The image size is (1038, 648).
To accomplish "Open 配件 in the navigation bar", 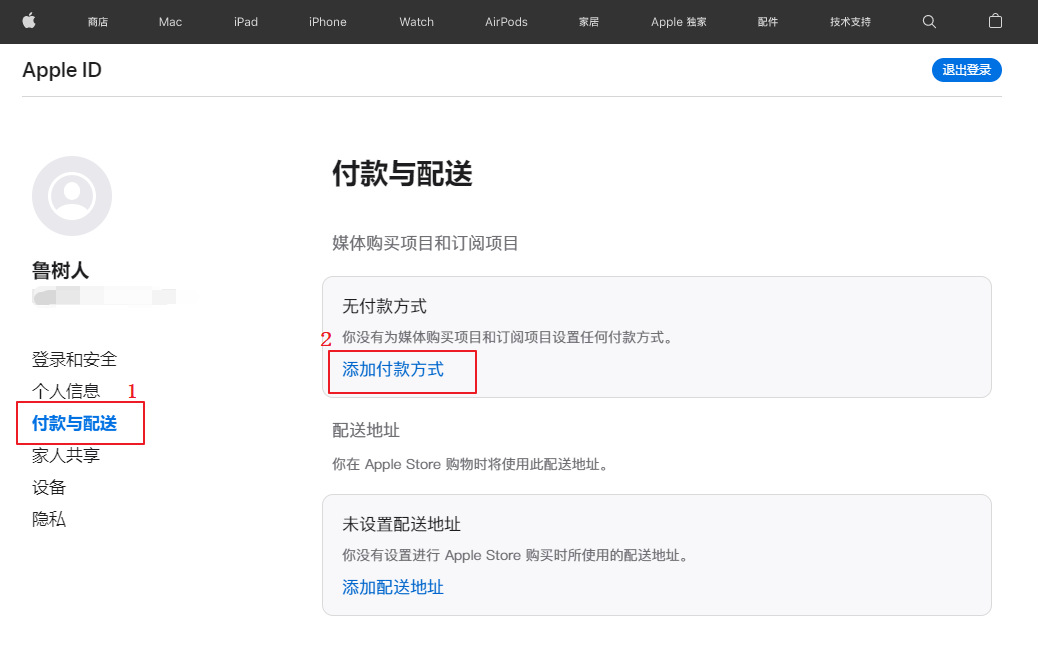I will tap(768, 22).
